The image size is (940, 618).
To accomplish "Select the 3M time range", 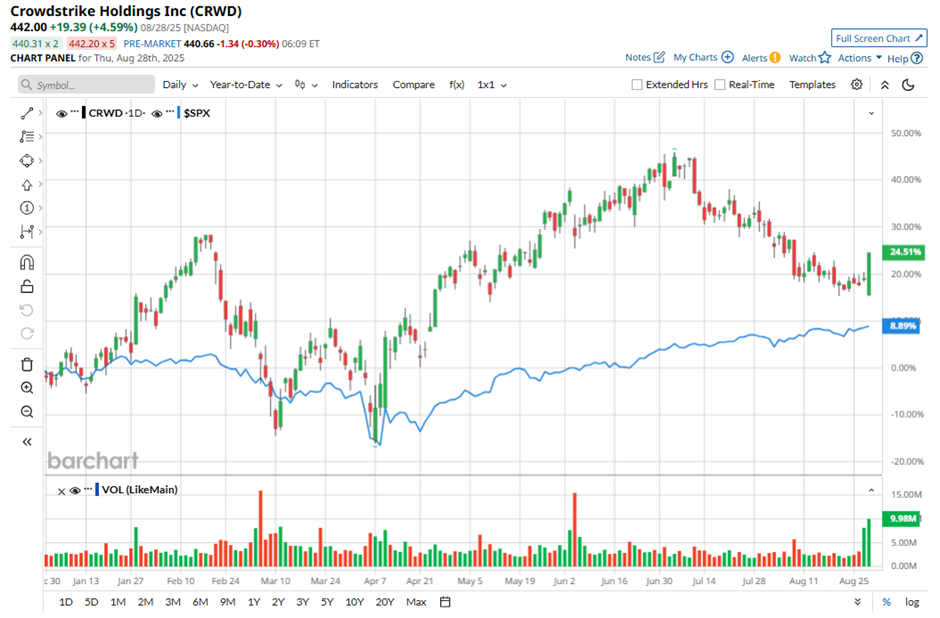I will (173, 602).
